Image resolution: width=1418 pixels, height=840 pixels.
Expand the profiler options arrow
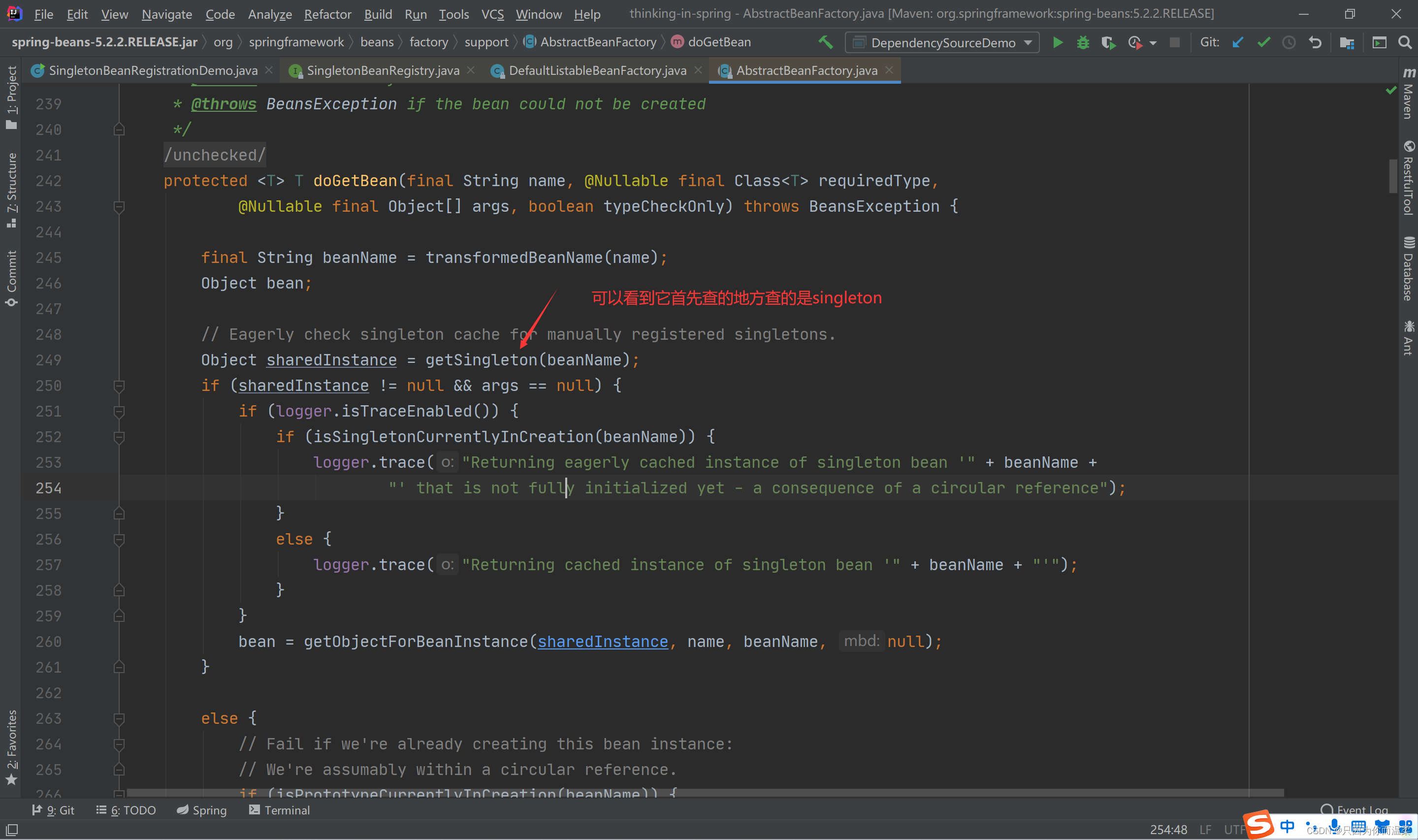tap(1153, 44)
